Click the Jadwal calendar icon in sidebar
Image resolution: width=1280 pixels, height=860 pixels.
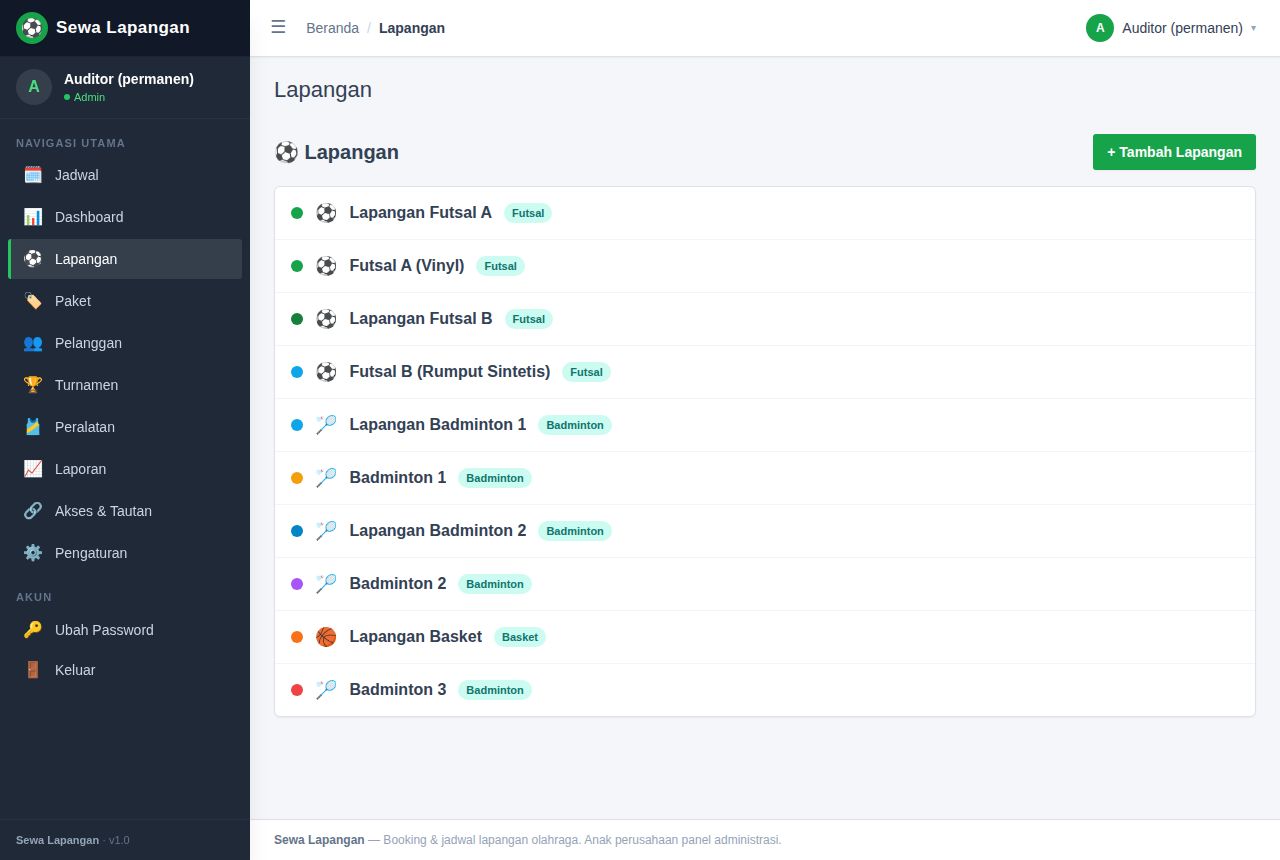33,175
